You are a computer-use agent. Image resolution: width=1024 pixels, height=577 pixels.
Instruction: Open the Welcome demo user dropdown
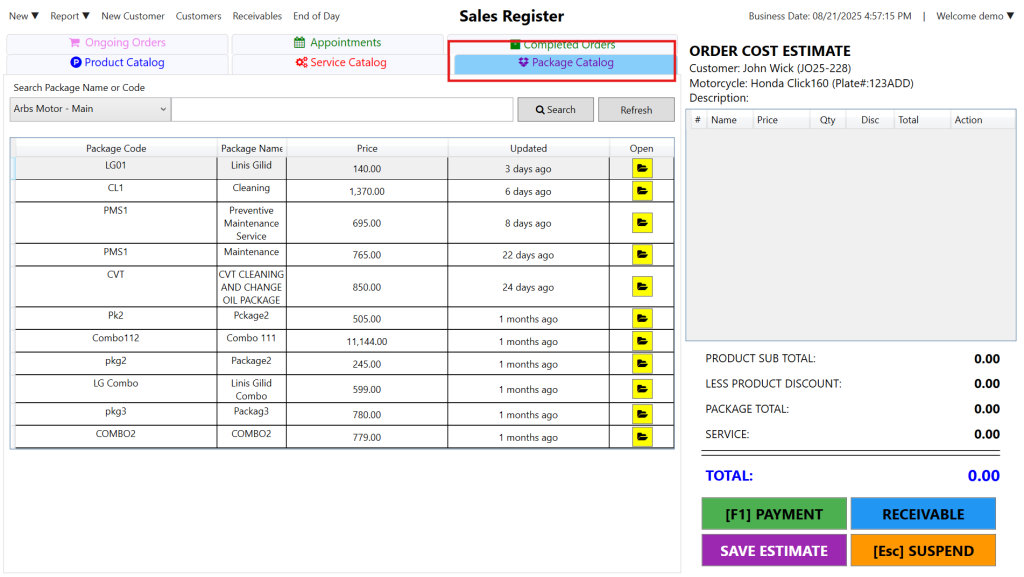[x=975, y=16]
